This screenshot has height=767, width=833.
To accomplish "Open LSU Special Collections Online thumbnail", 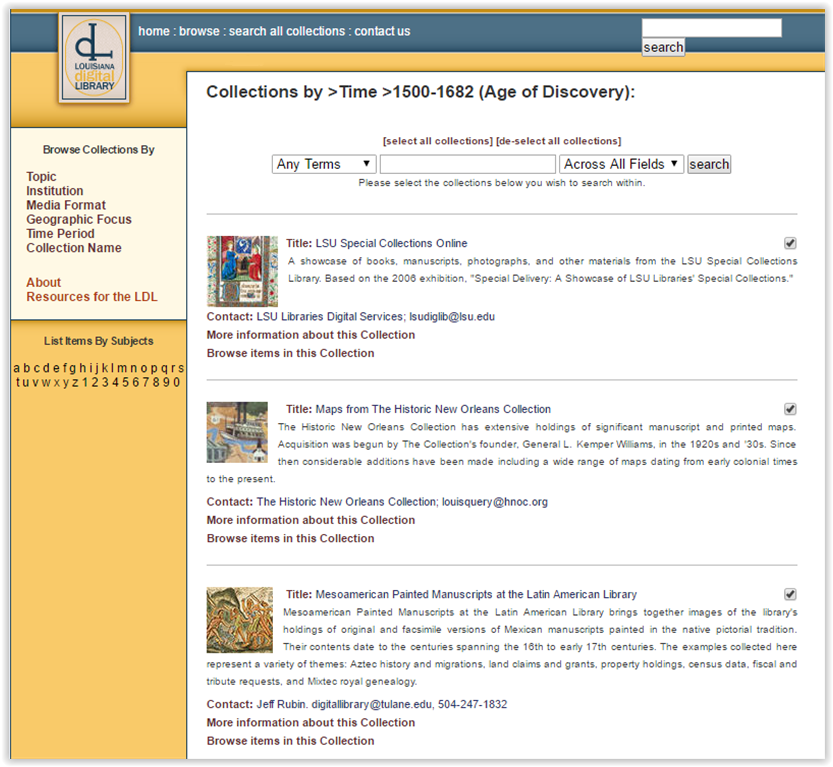I will coord(242,271).
